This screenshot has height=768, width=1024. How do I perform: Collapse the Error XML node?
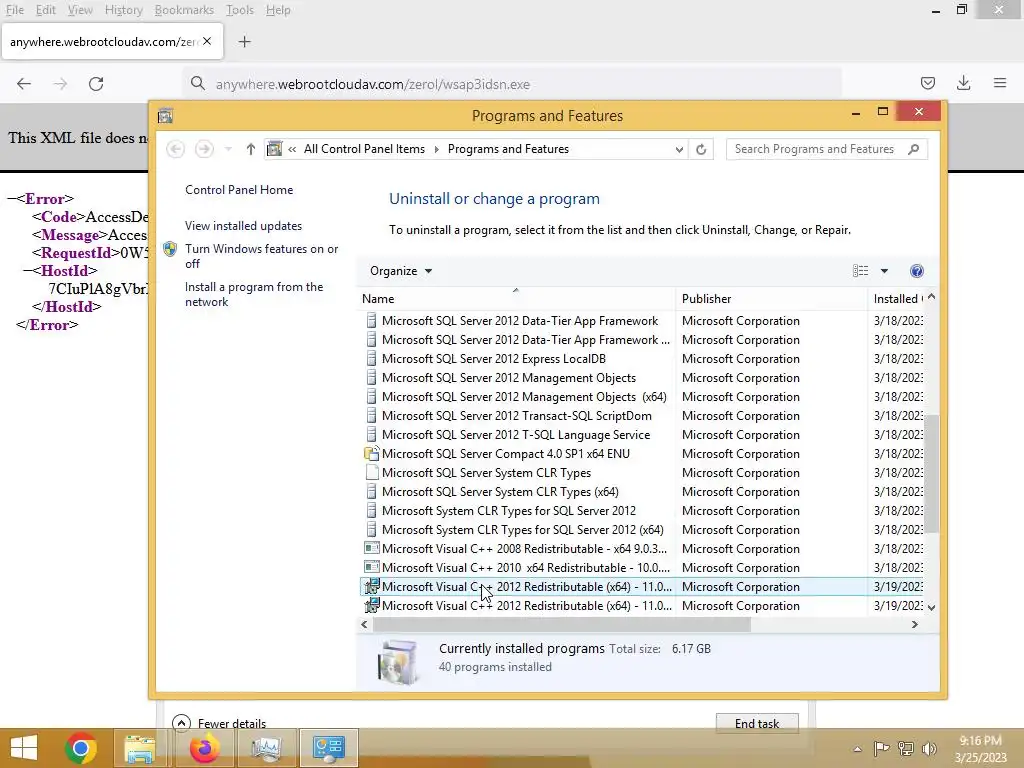[11, 199]
